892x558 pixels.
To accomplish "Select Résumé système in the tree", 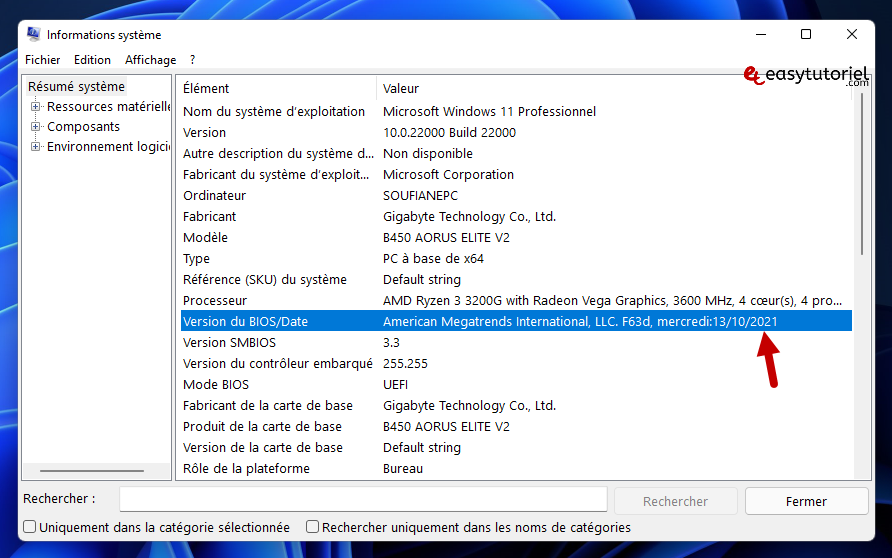I will point(76,86).
